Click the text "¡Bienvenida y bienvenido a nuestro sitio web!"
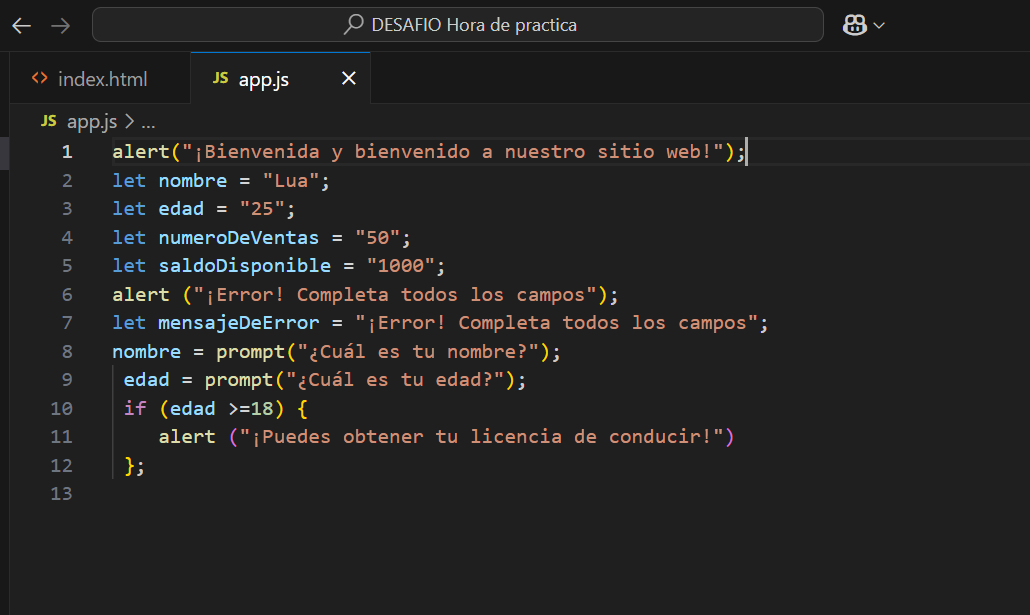This screenshot has width=1030, height=615. pos(453,152)
